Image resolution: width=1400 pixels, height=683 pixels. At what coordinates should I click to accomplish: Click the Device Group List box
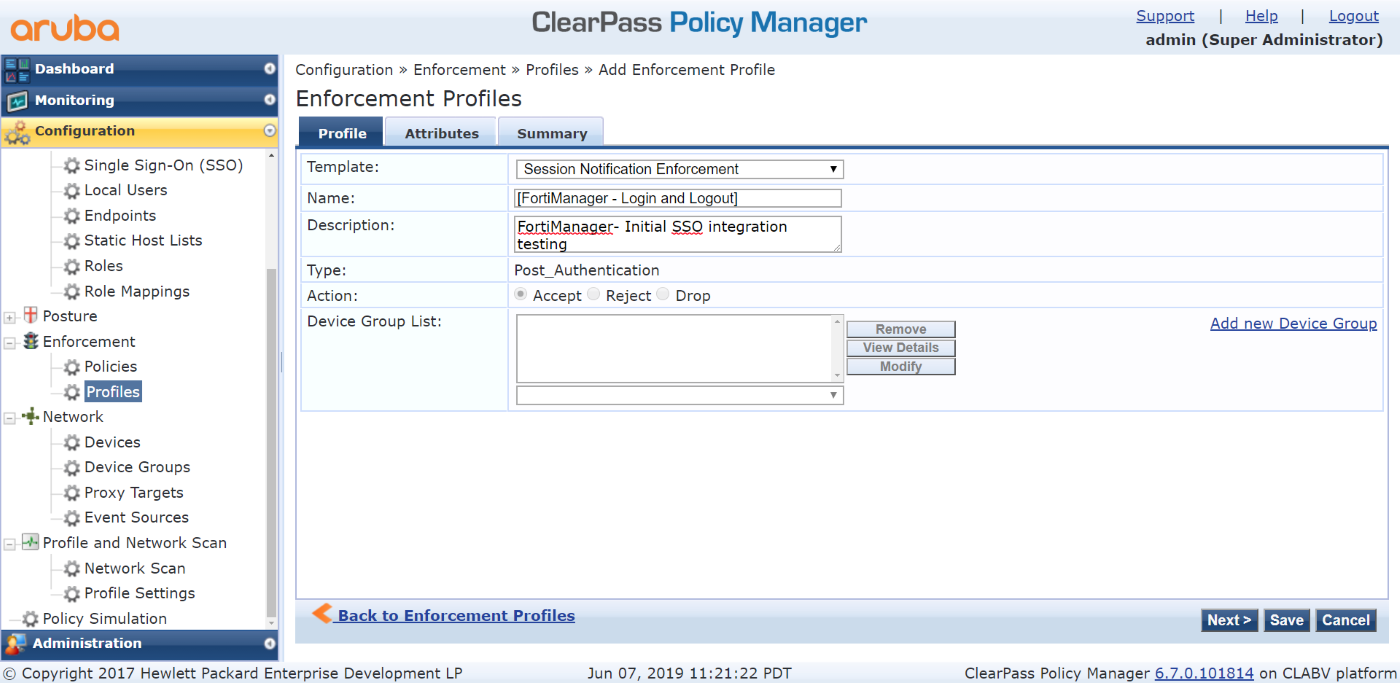tap(680, 348)
